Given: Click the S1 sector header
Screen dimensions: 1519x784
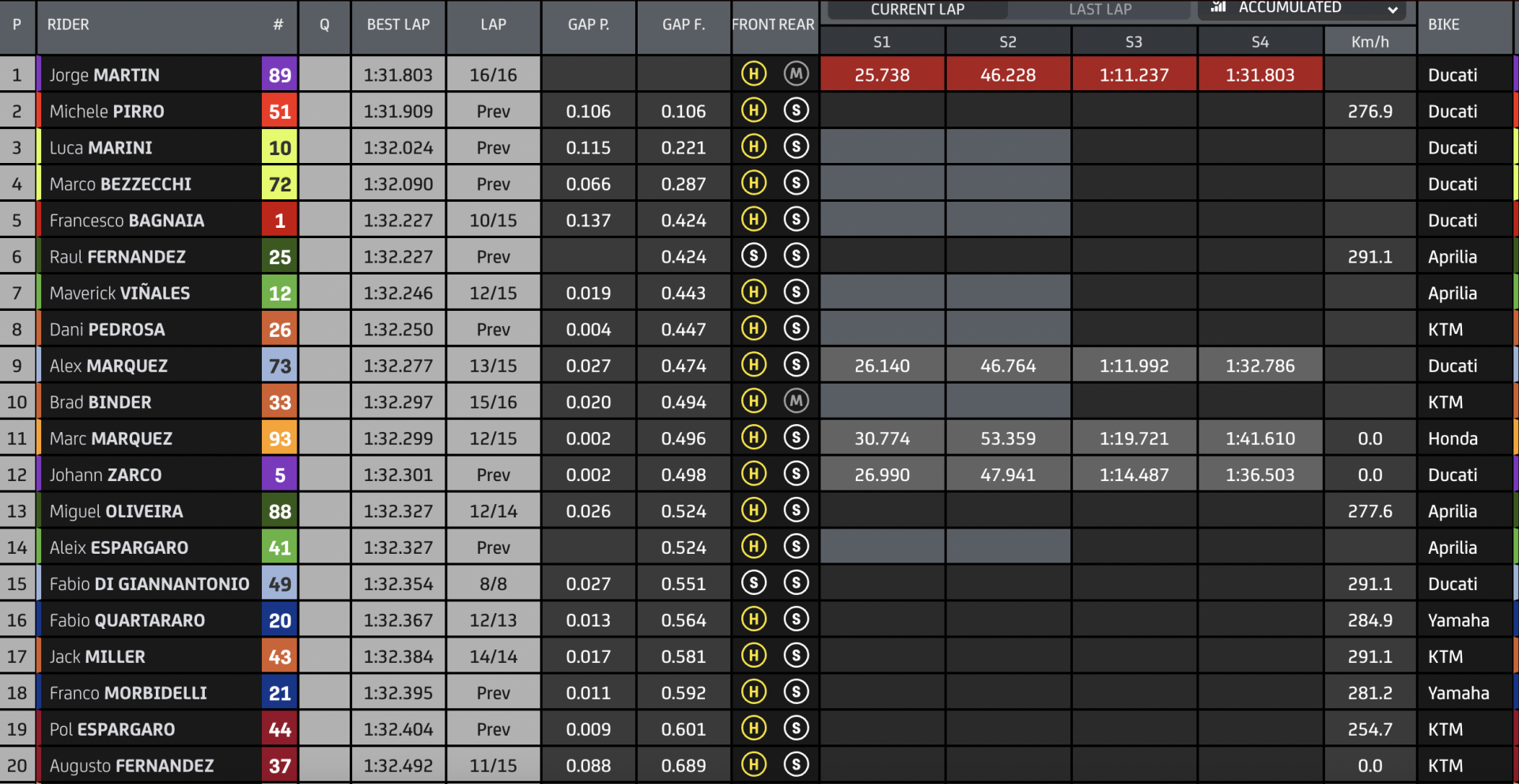Looking at the screenshot, I should 881,42.
